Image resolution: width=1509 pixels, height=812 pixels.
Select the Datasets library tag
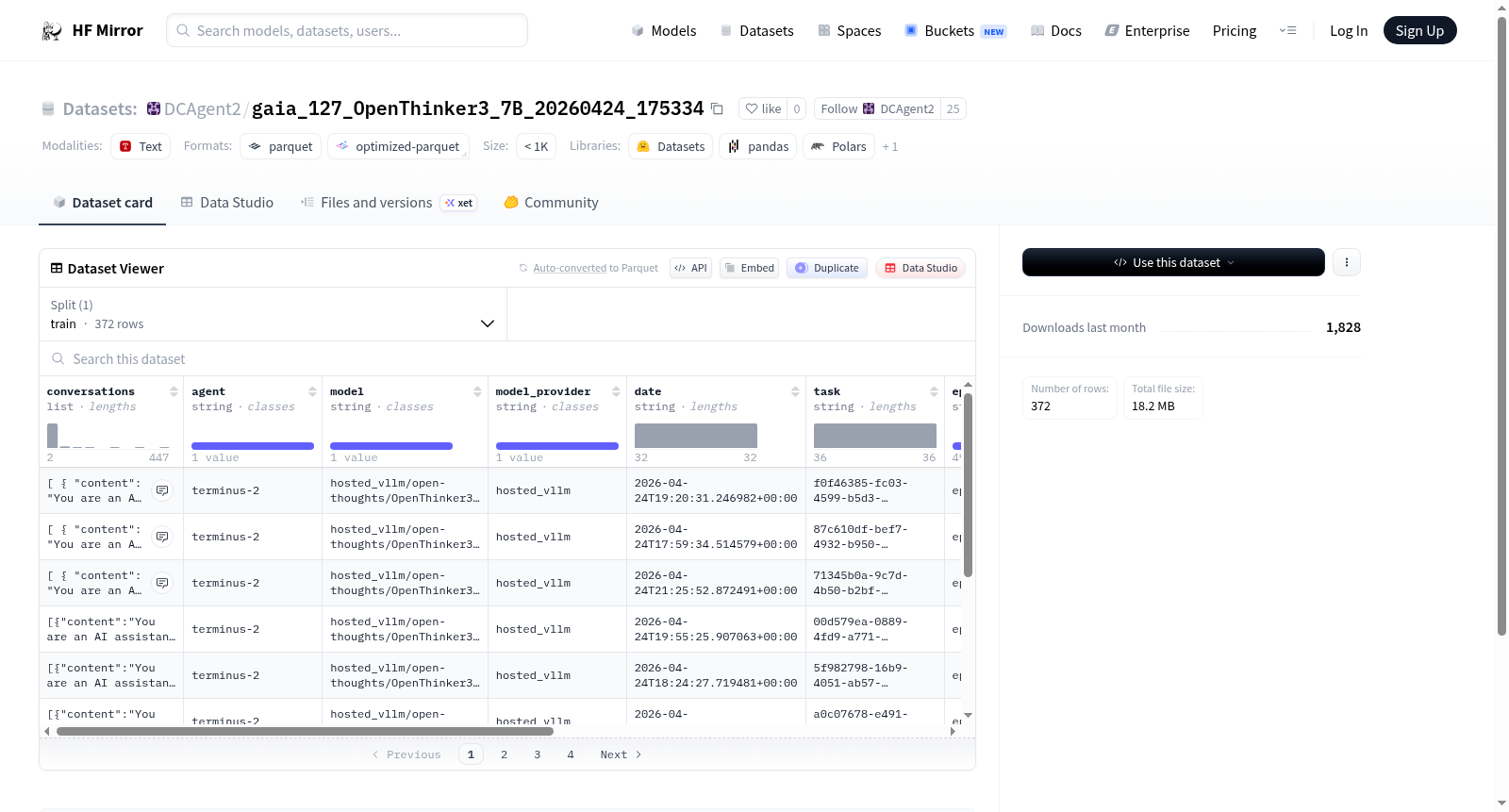672,146
